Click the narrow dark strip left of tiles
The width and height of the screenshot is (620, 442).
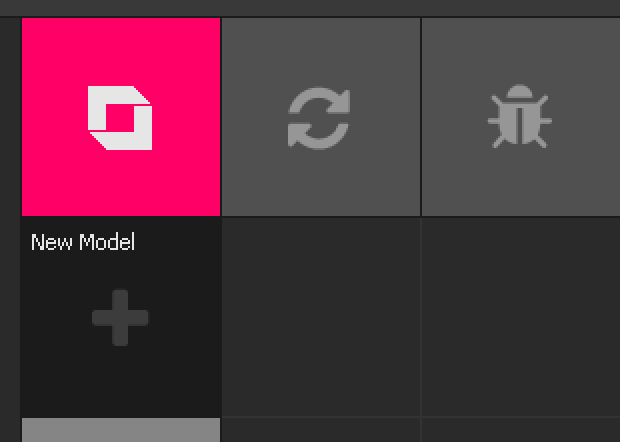click(10, 229)
